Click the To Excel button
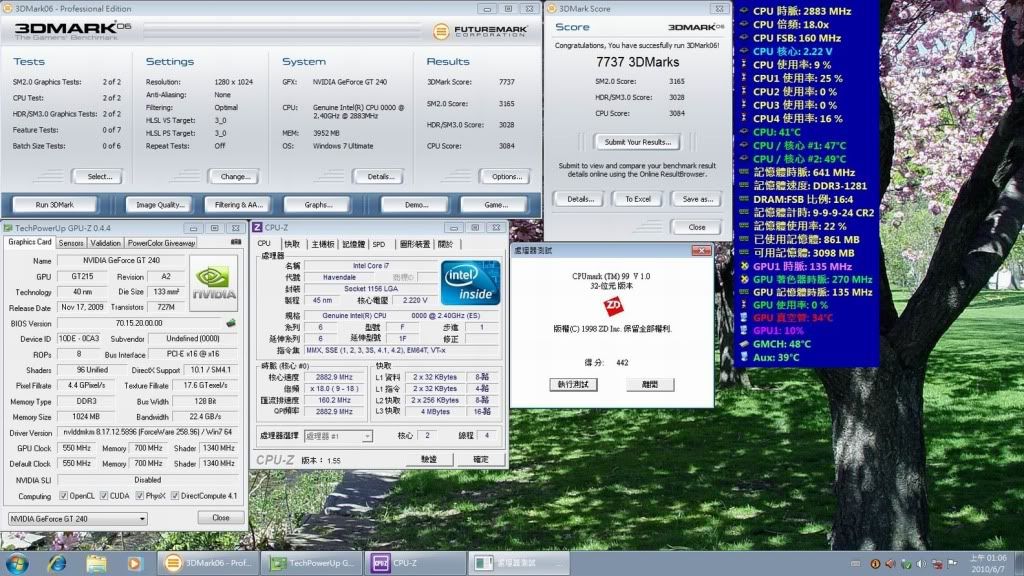 tap(639, 199)
